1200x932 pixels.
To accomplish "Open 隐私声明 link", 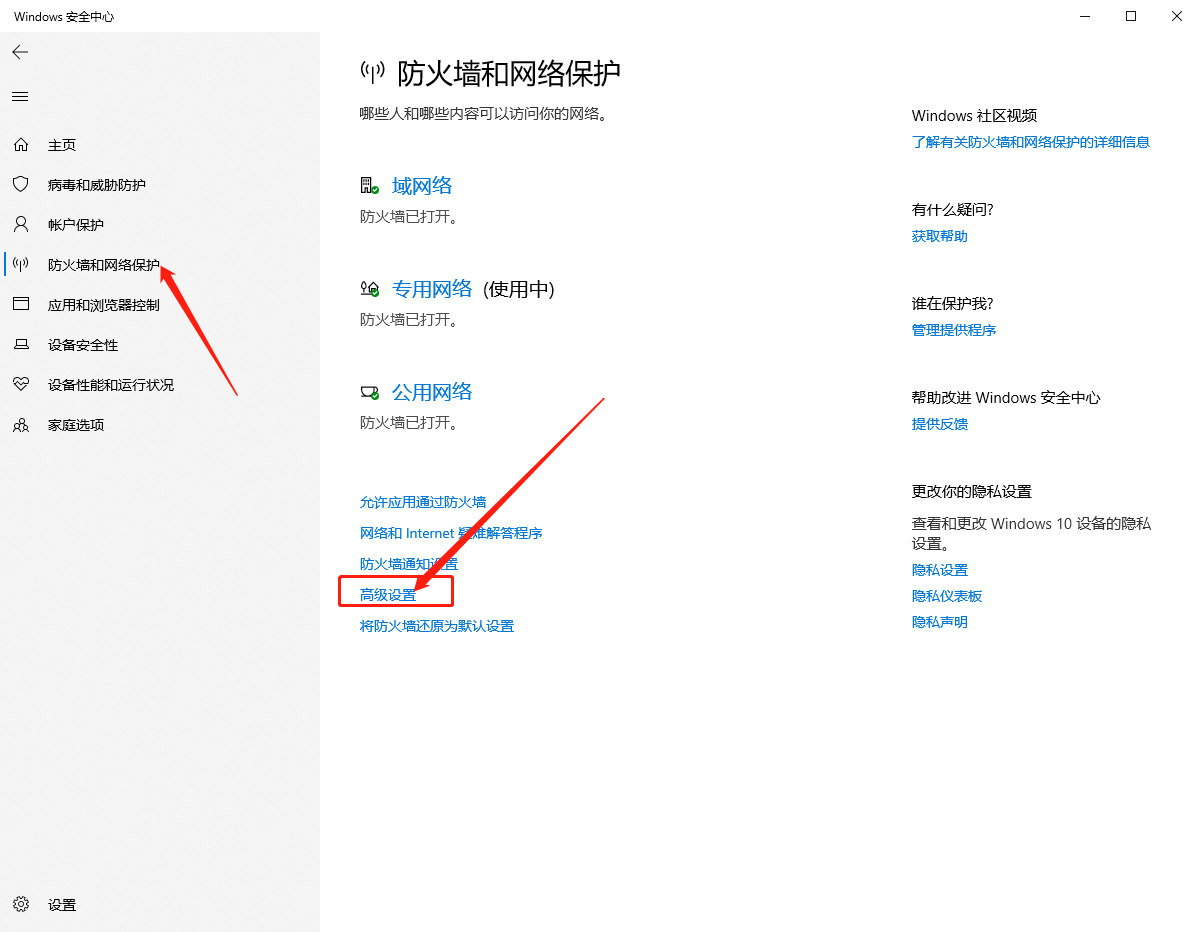I will pyautogui.click(x=940, y=622).
